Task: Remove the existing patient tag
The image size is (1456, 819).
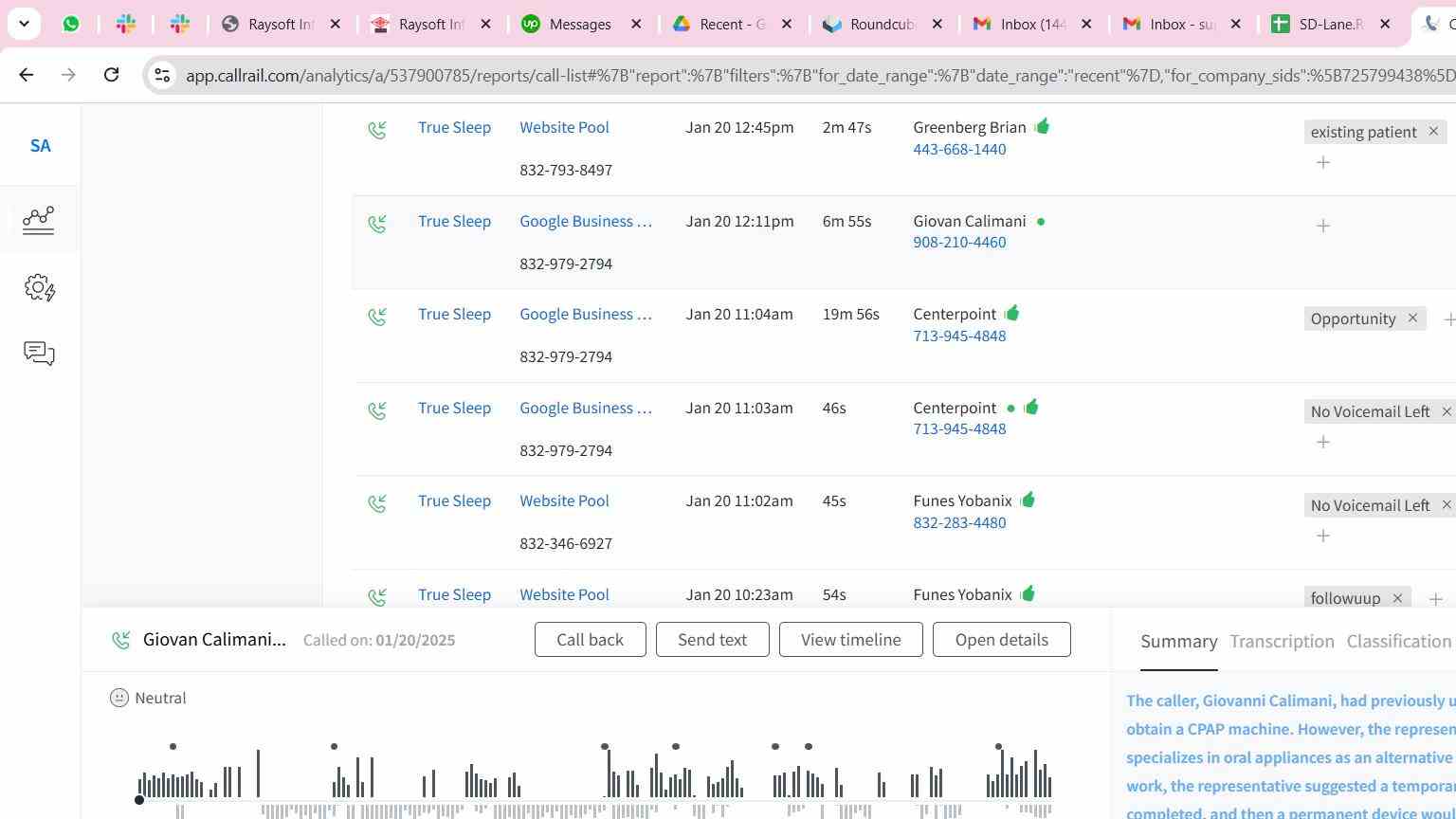Action: click(x=1433, y=131)
